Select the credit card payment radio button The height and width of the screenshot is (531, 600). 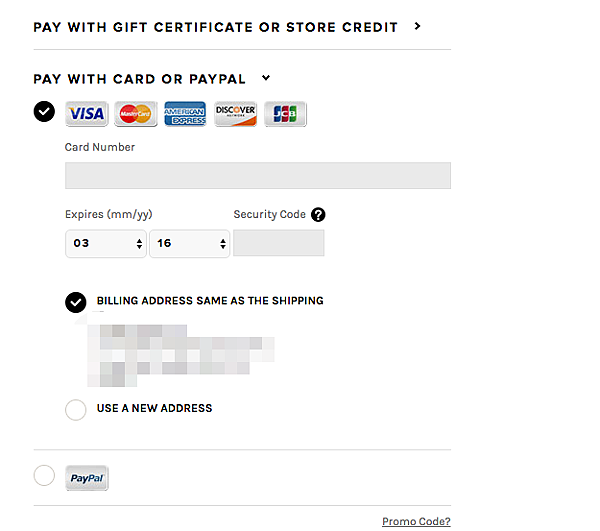pyautogui.click(x=44, y=111)
